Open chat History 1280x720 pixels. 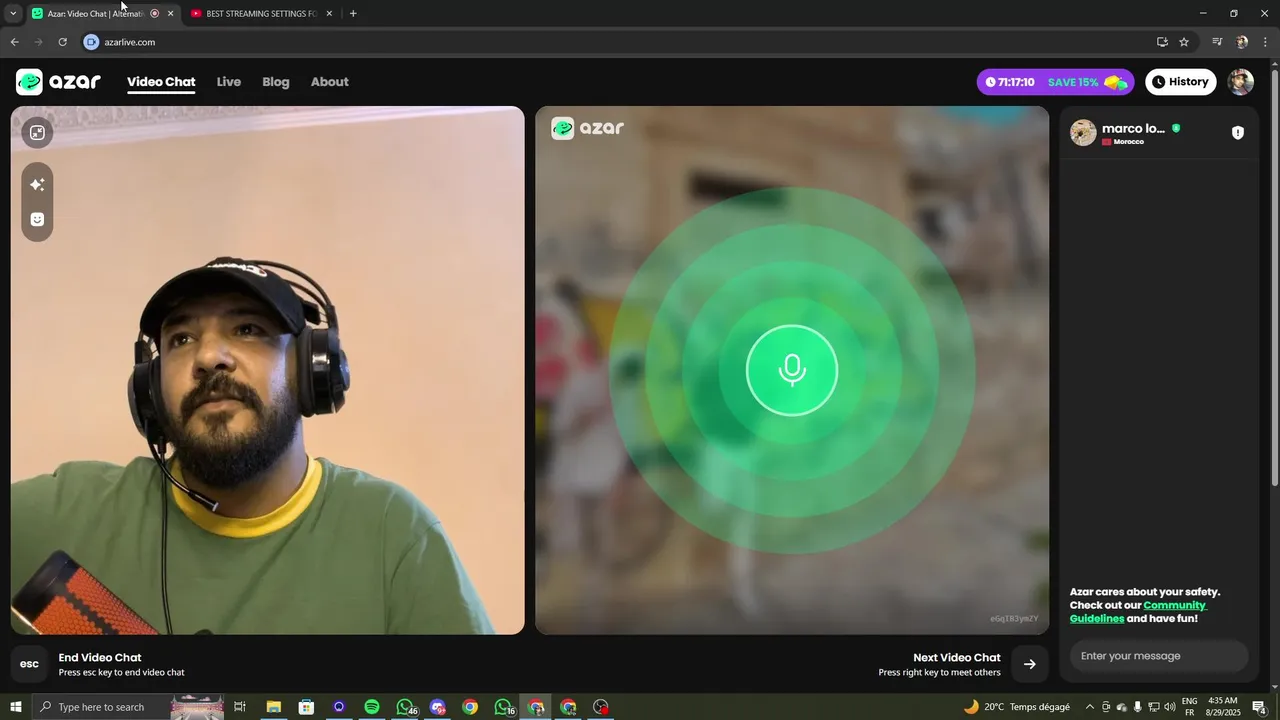pyautogui.click(x=1181, y=82)
